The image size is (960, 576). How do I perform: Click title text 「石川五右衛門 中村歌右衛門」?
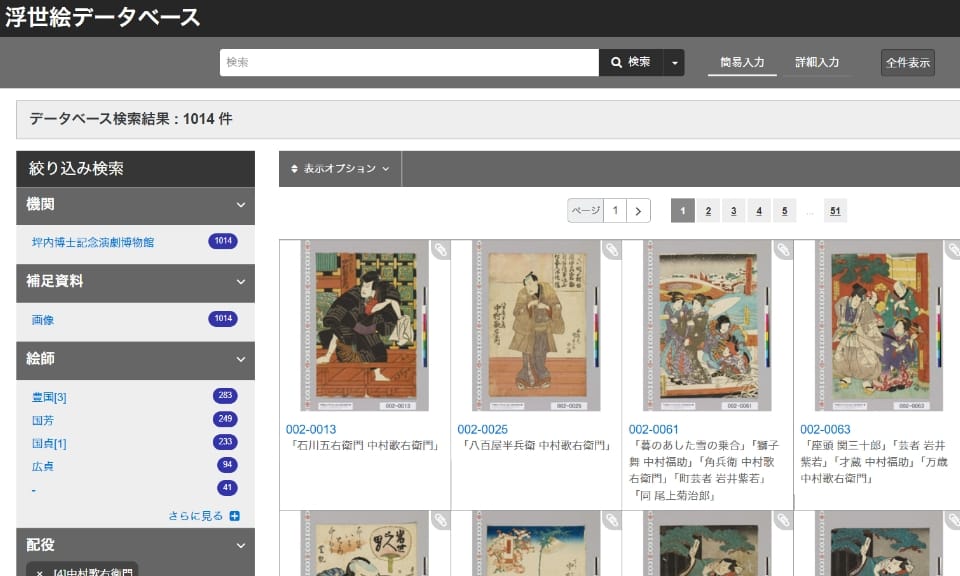(365, 446)
